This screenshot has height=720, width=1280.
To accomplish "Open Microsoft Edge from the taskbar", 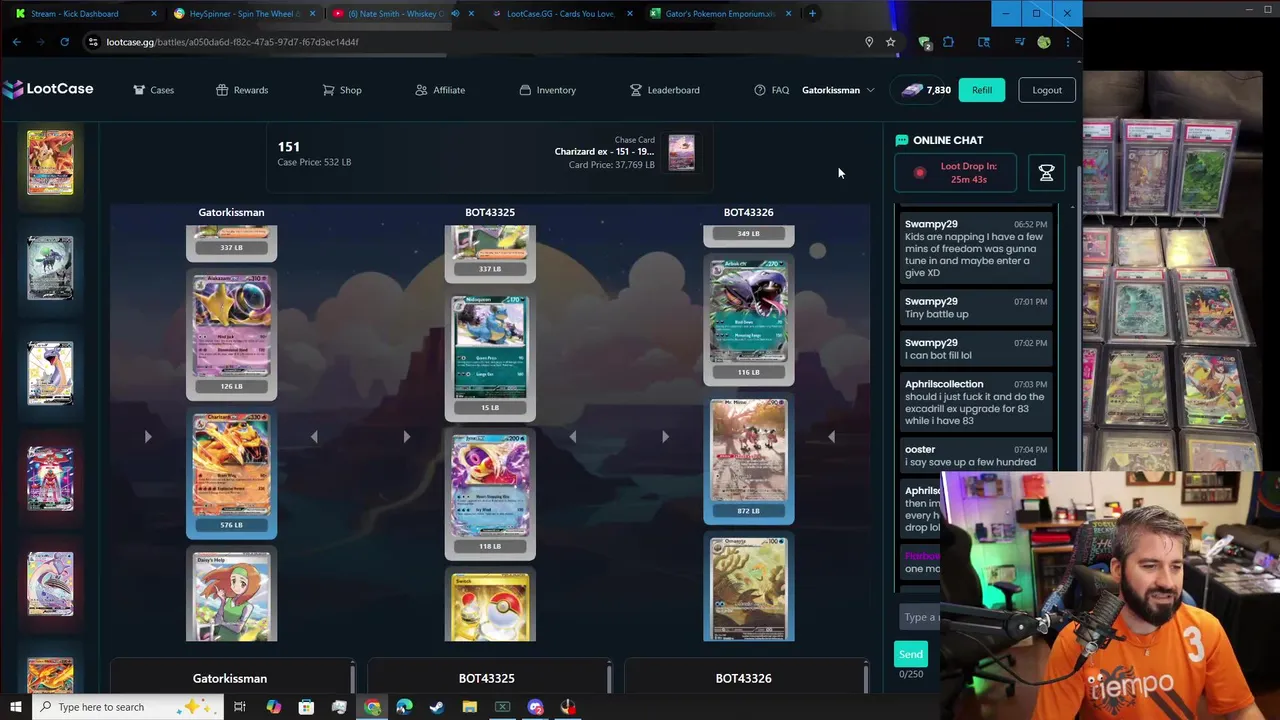I will point(404,707).
